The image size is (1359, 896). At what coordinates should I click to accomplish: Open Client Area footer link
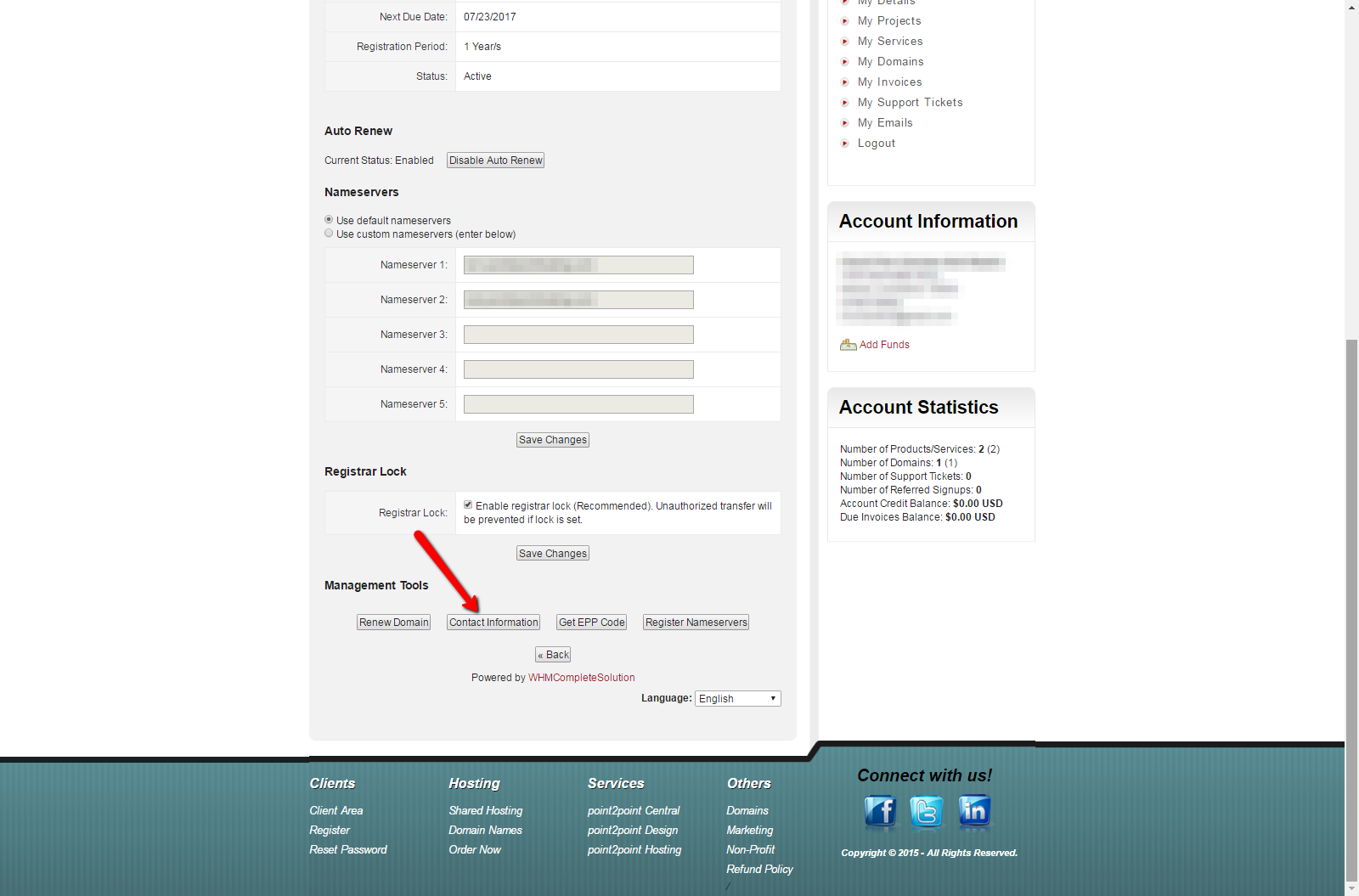pyautogui.click(x=336, y=811)
